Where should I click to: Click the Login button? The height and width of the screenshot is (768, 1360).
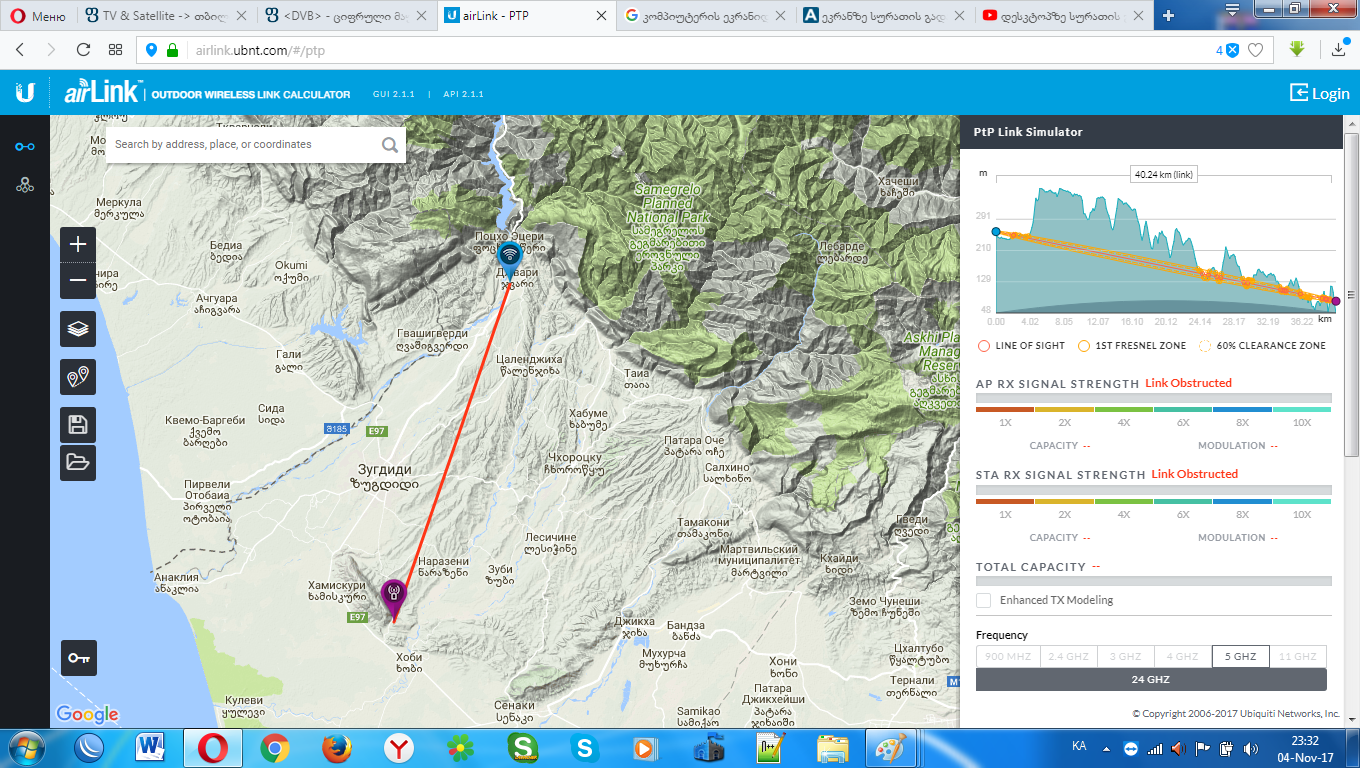(x=1320, y=93)
